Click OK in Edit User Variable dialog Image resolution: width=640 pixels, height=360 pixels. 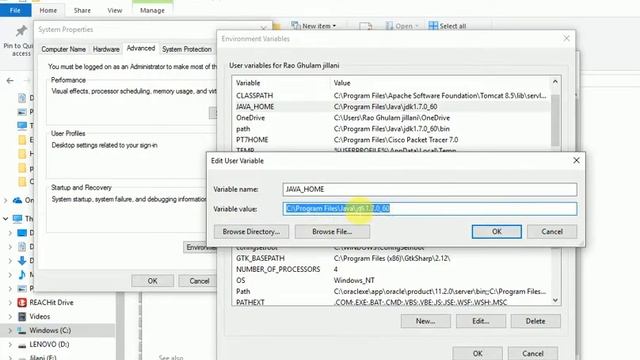click(x=496, y=231)
